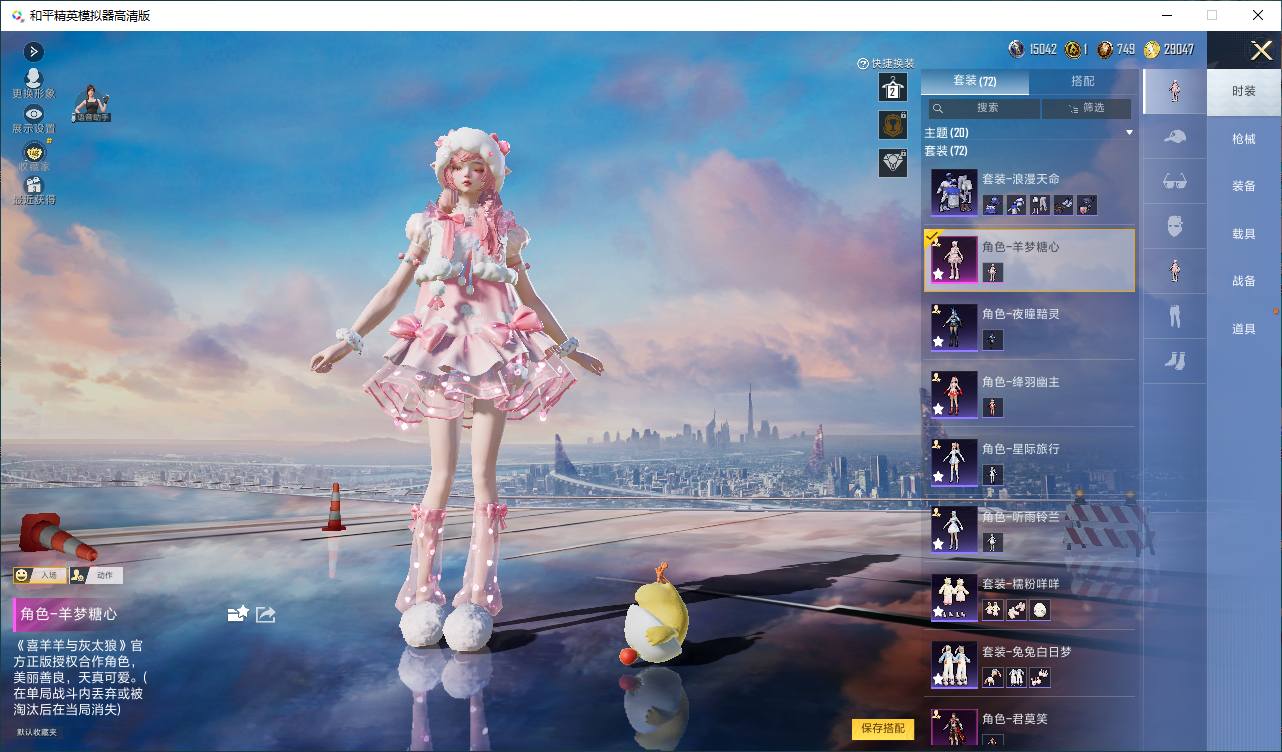
Task: Select the locked trophy outfit slot
Action: click(x=893, y=125)
